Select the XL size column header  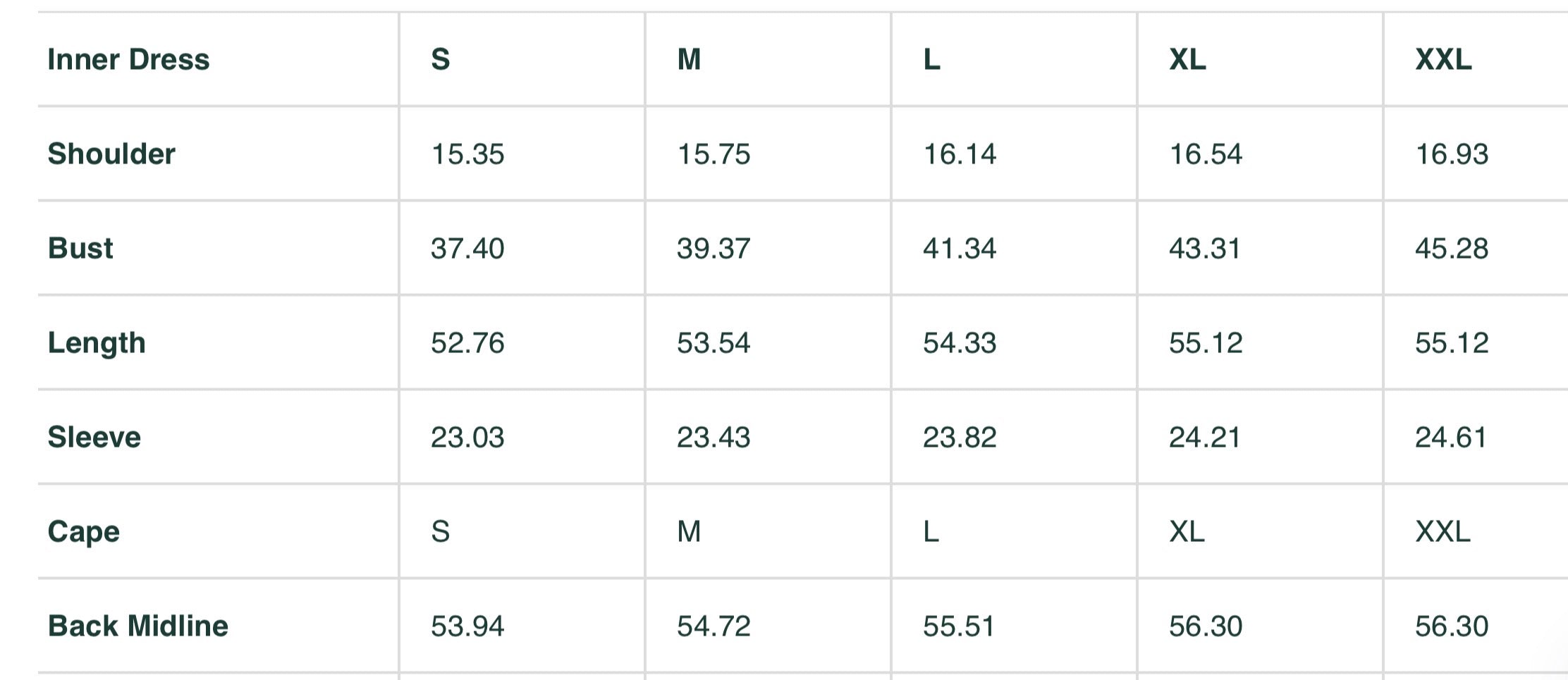pos(1187,59)
